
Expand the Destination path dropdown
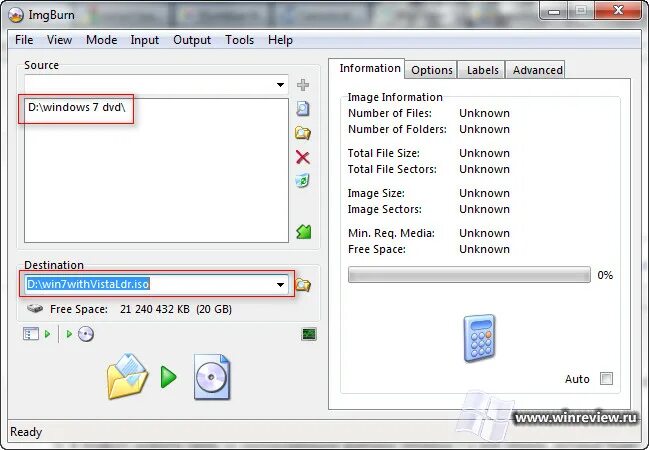click(x=280, y=284)
